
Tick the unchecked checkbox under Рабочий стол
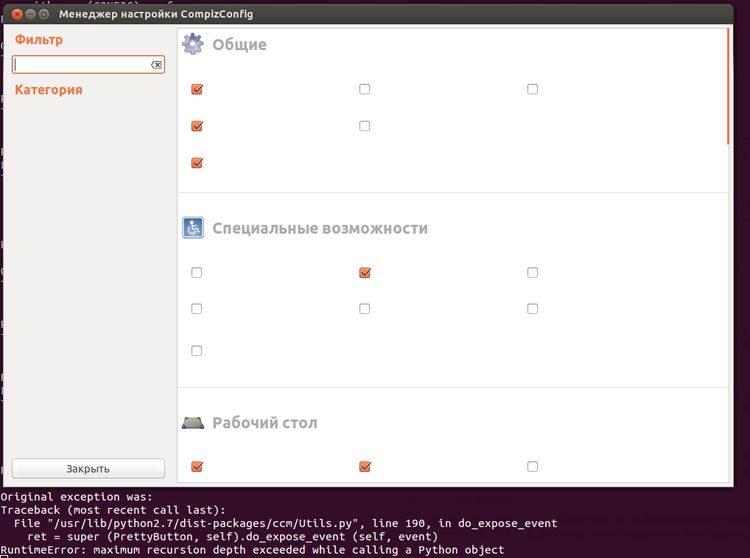point(532,466)
